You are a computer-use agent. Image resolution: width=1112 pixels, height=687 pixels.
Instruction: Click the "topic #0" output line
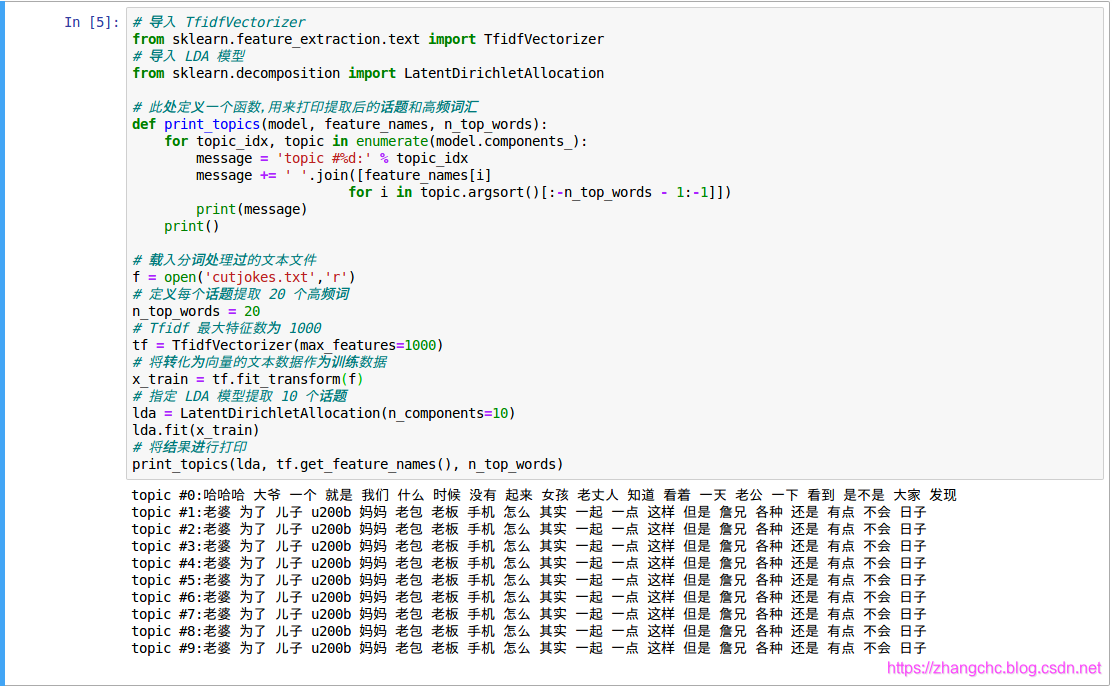pos(544,496)
